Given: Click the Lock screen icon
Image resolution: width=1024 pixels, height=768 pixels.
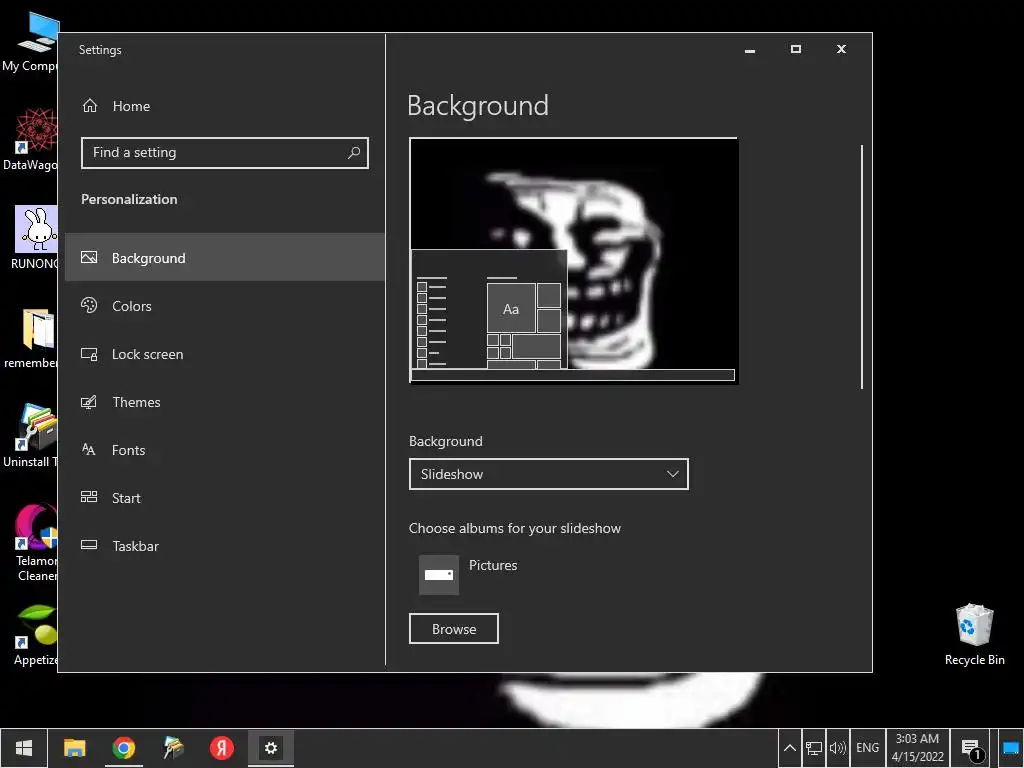Looking at the screenshot, I should [x=89, y=354].
